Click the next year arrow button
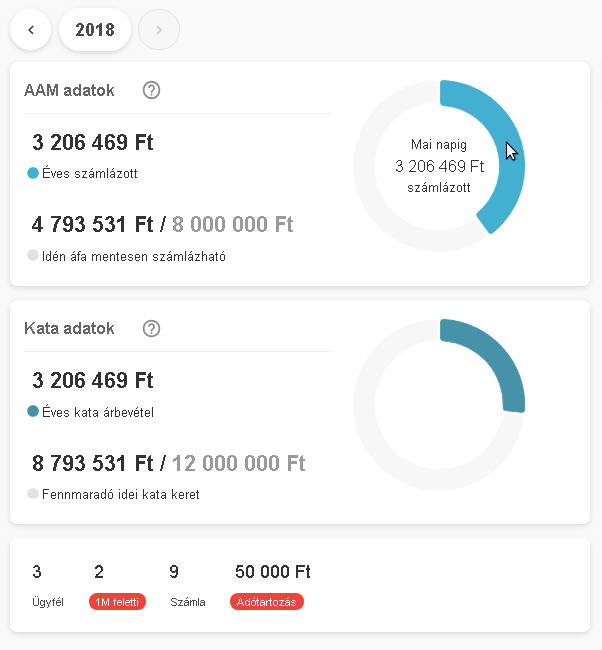602x650 pixels. click(159, 30)
